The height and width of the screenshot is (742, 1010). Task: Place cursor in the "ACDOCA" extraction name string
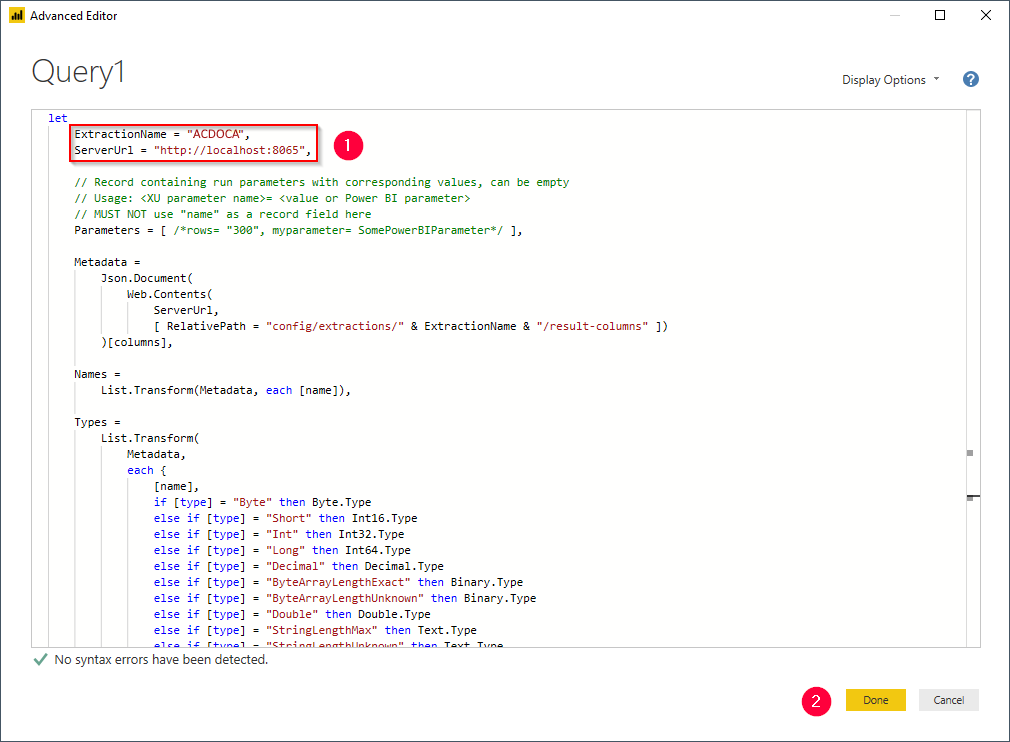(x=216, y=134)
